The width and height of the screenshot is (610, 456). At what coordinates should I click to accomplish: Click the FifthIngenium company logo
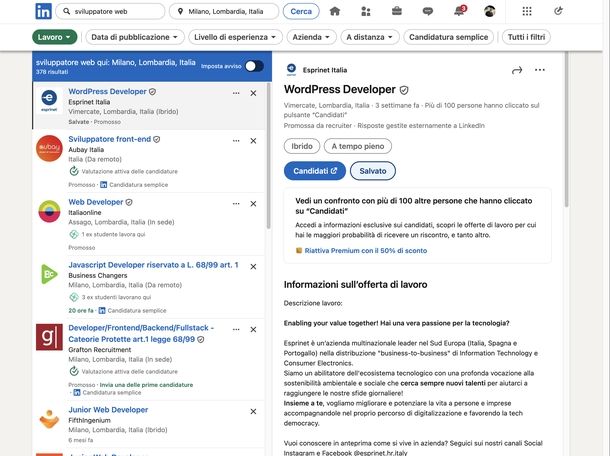point(49,419)
